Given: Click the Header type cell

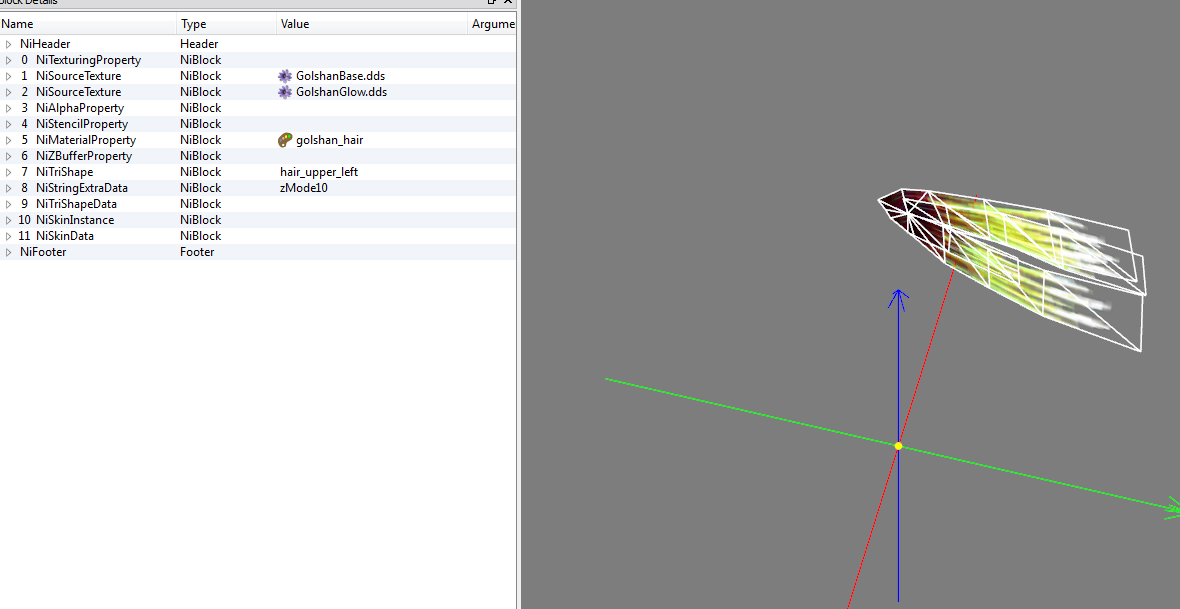Looking at the screenshot, I should [x=199, y=44].
